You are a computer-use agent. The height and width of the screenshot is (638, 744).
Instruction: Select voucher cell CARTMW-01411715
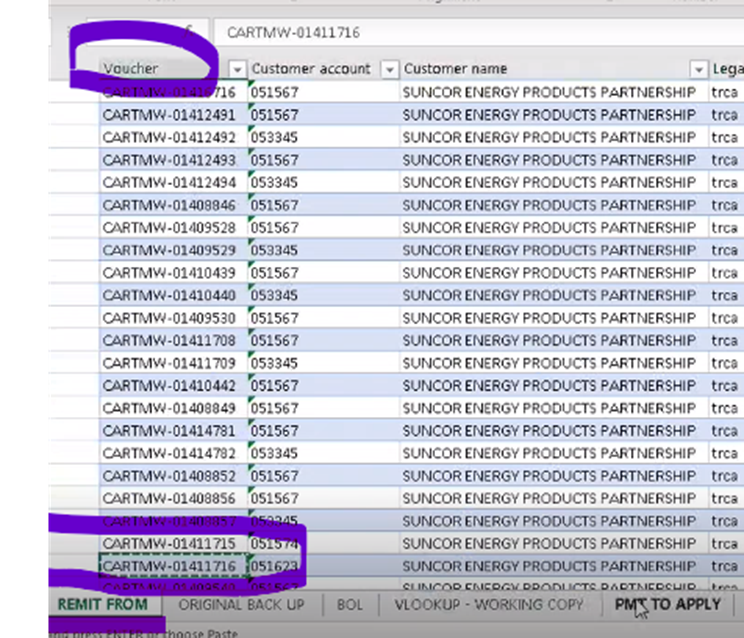tap(174, 543)
